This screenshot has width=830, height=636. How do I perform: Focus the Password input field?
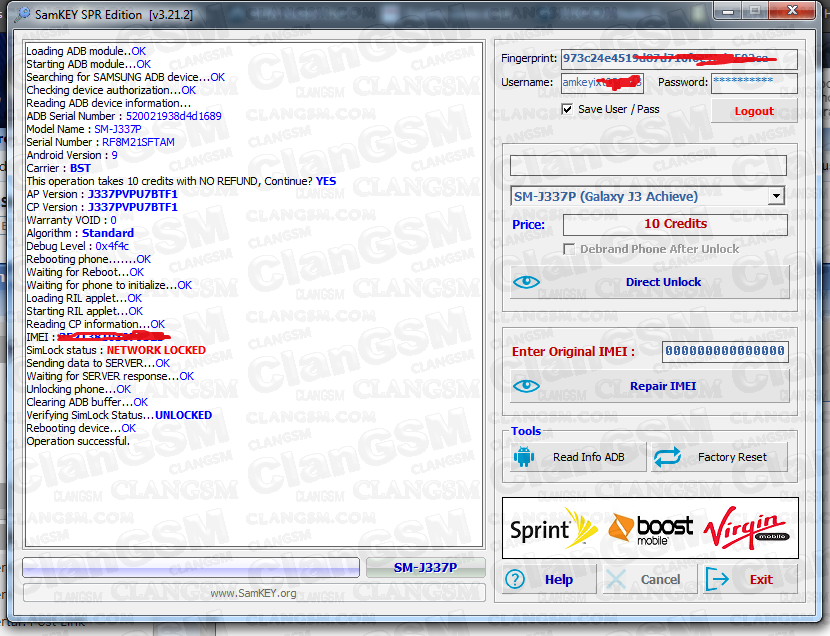(754, 83)
